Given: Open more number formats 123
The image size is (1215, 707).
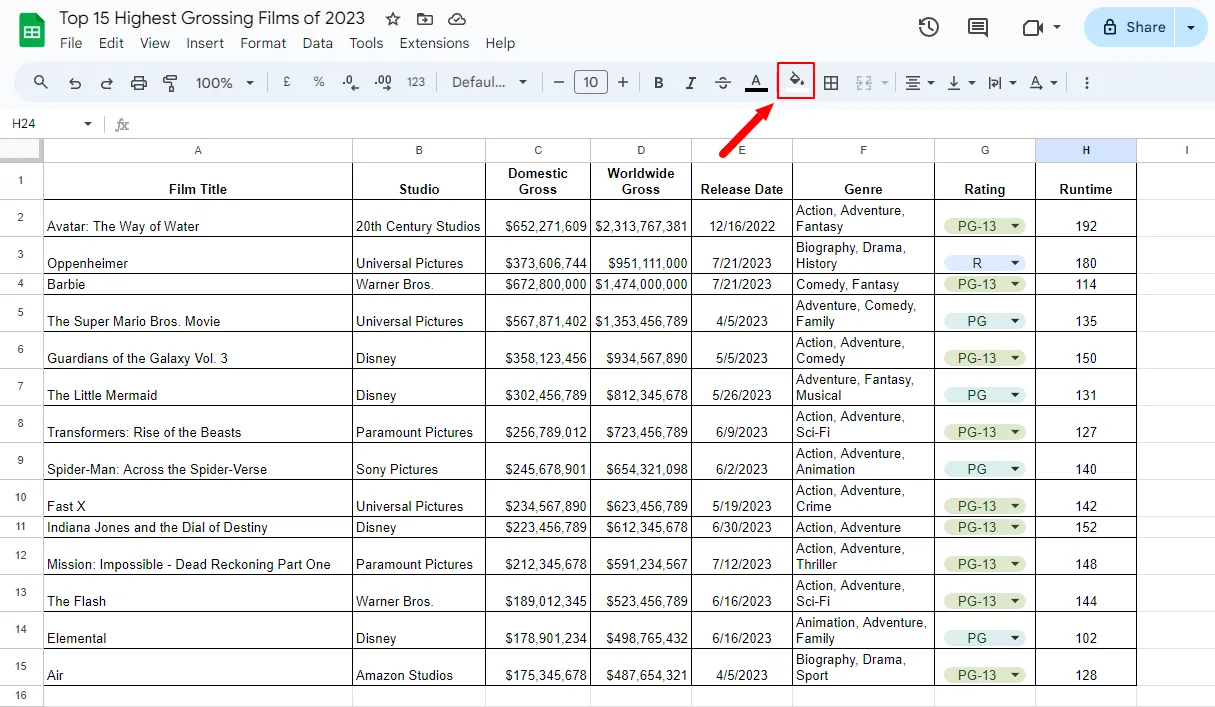Looking at the screenshot, I should [x=416, y=82].
